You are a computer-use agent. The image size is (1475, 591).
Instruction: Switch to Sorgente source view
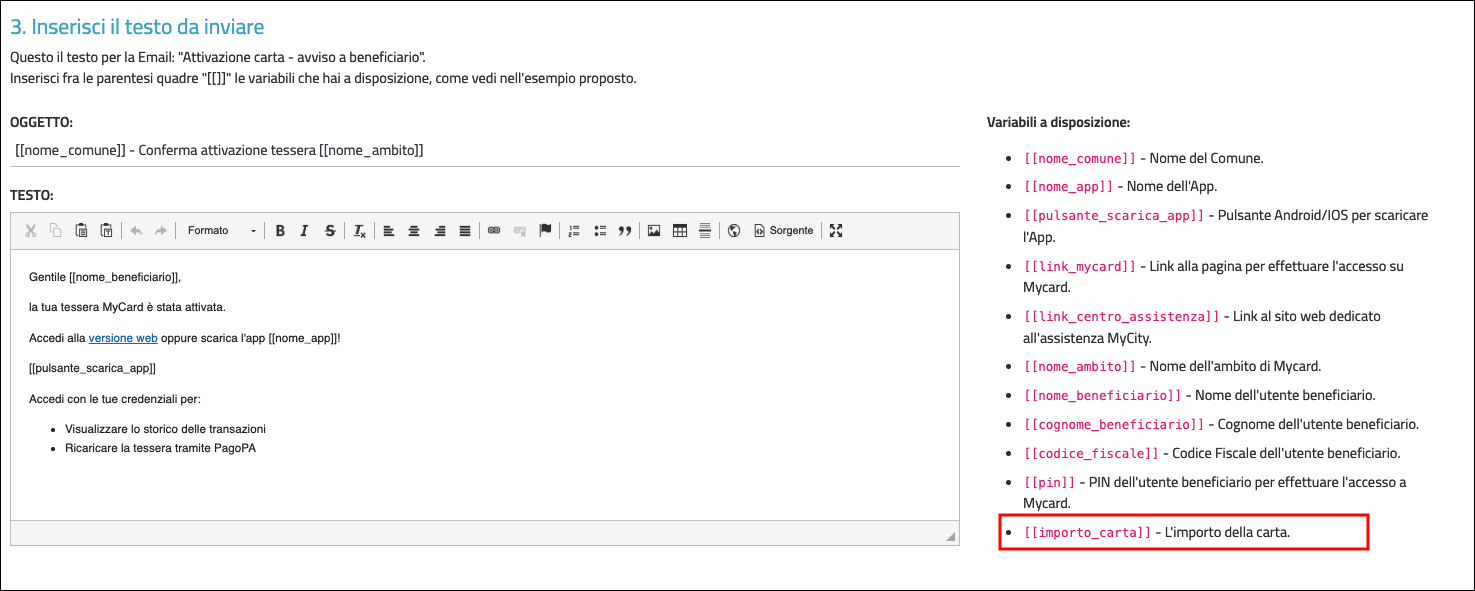click(x=783, y=231)
